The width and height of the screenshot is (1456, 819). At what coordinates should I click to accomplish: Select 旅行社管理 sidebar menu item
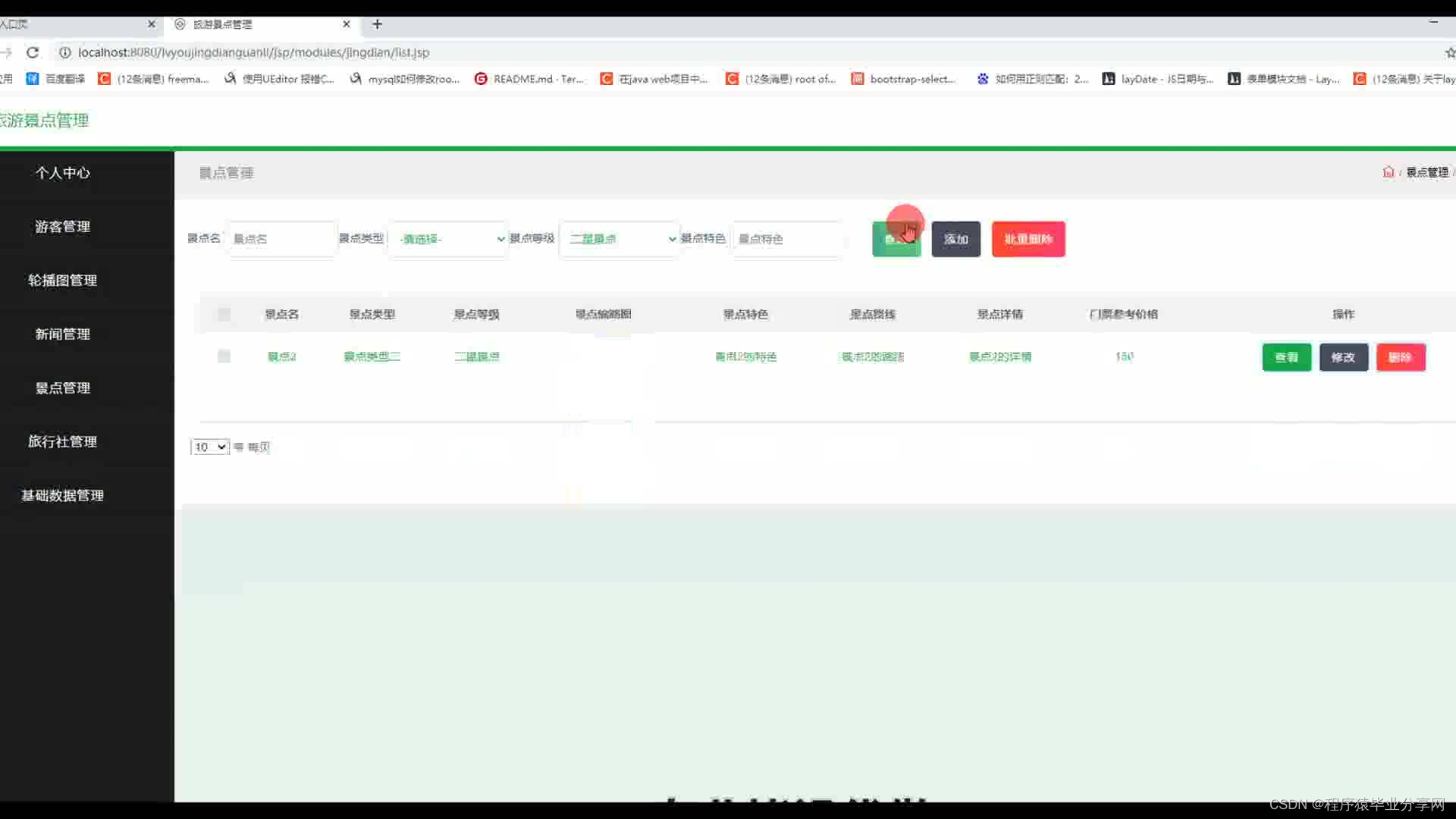tap(63, 441)
